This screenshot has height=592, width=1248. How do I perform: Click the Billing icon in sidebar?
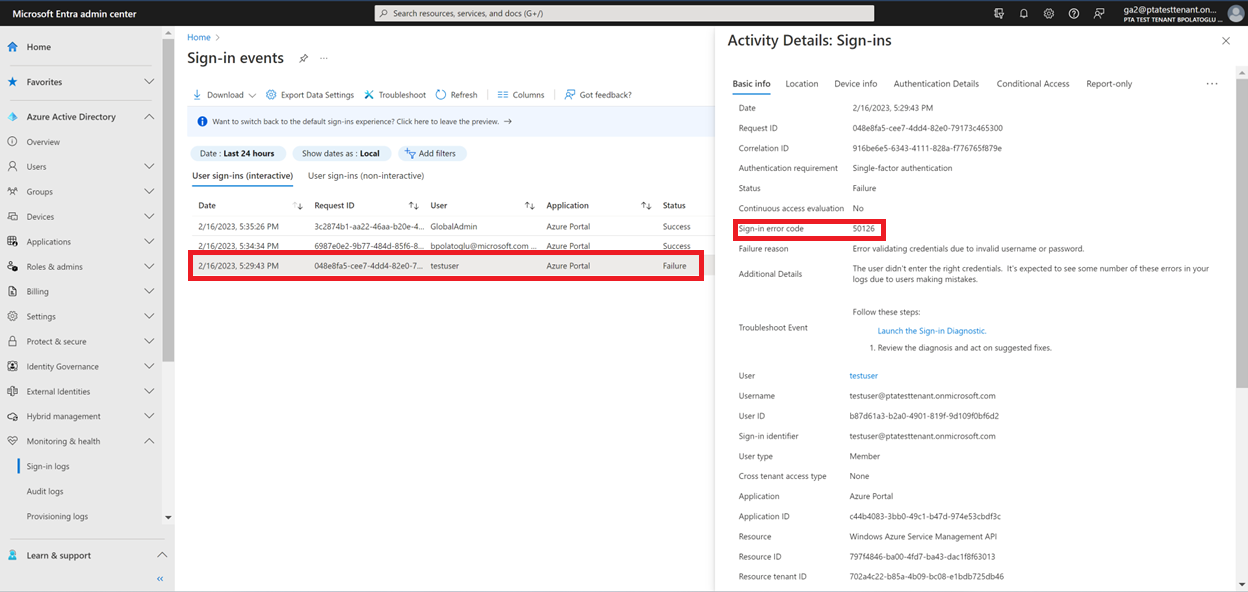13,292
